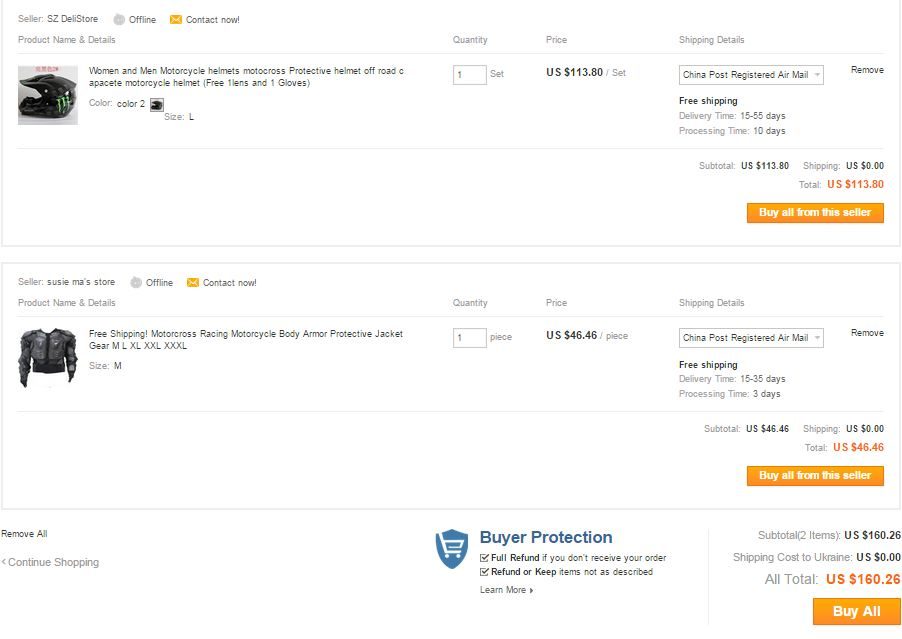Expand shipping method dropdown for the armor jacket
Viewport: 902px width, 639px height.
751,338
